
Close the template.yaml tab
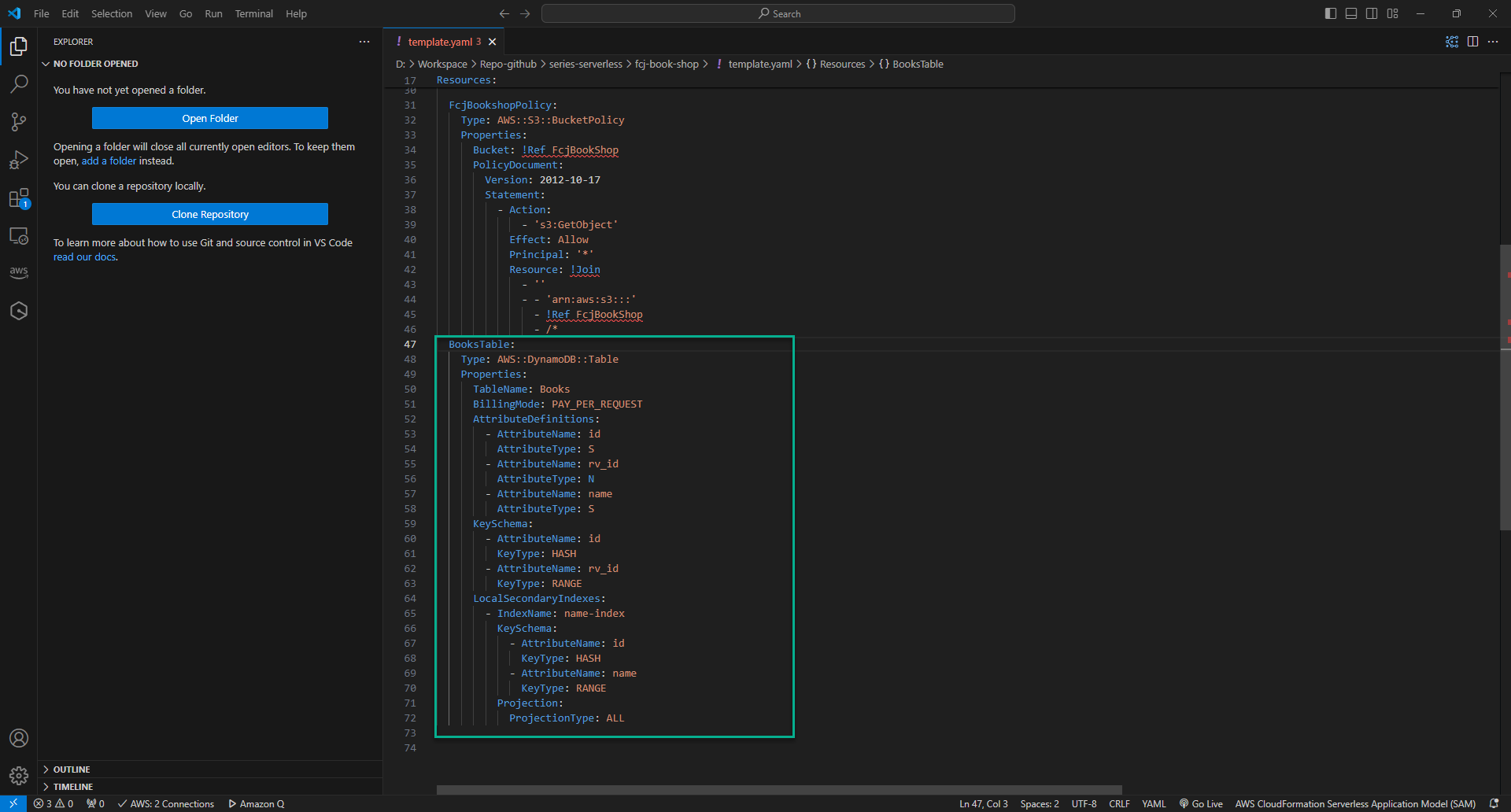(x=493, y=42)
